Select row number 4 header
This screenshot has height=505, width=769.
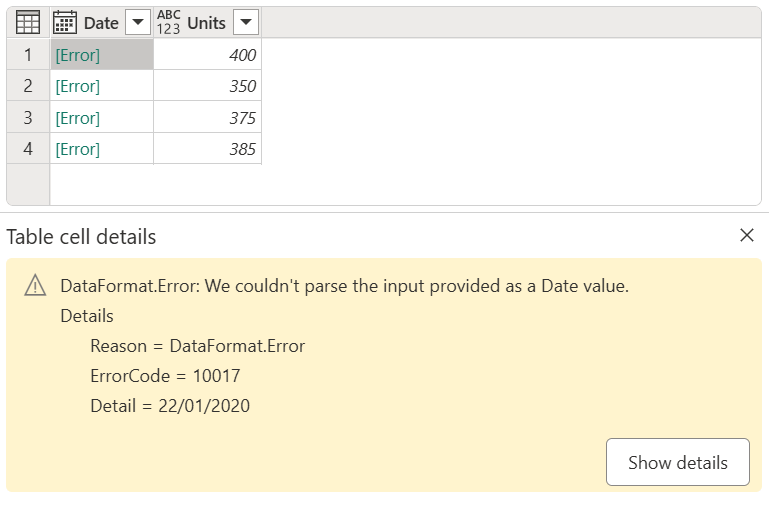pyautogui.click(x=28, y=149)
